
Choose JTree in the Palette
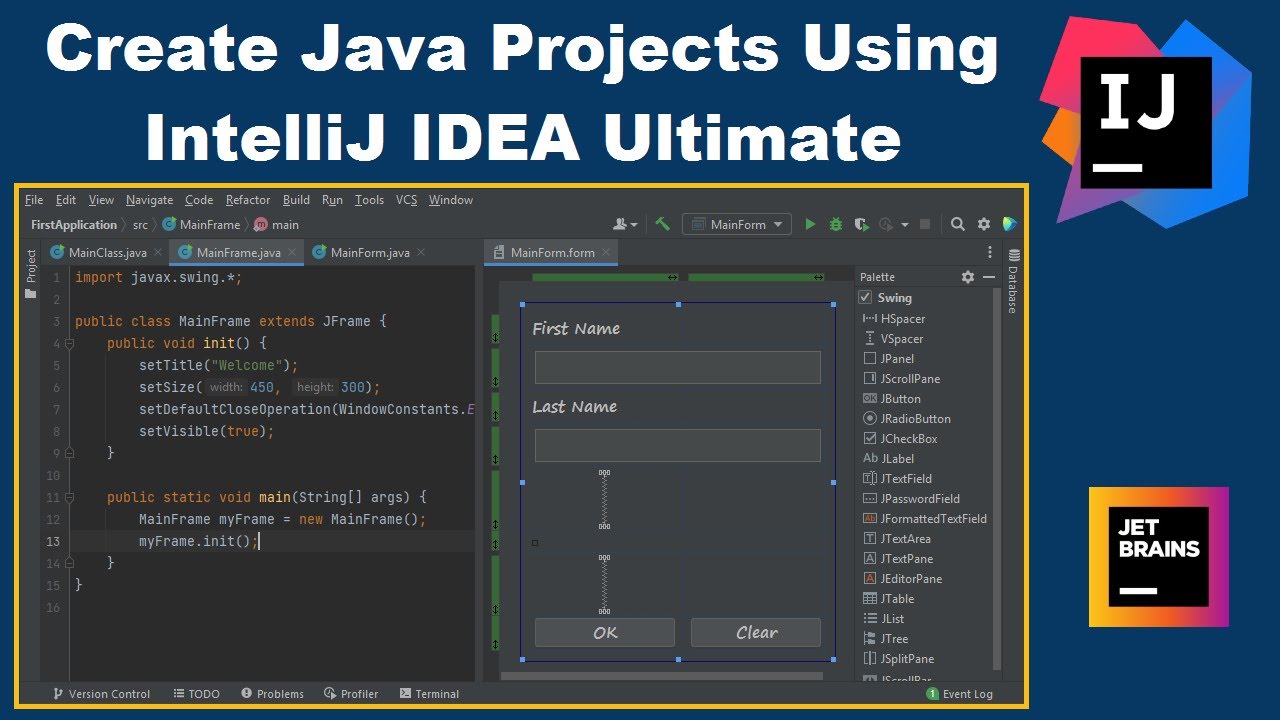(885, 639)
